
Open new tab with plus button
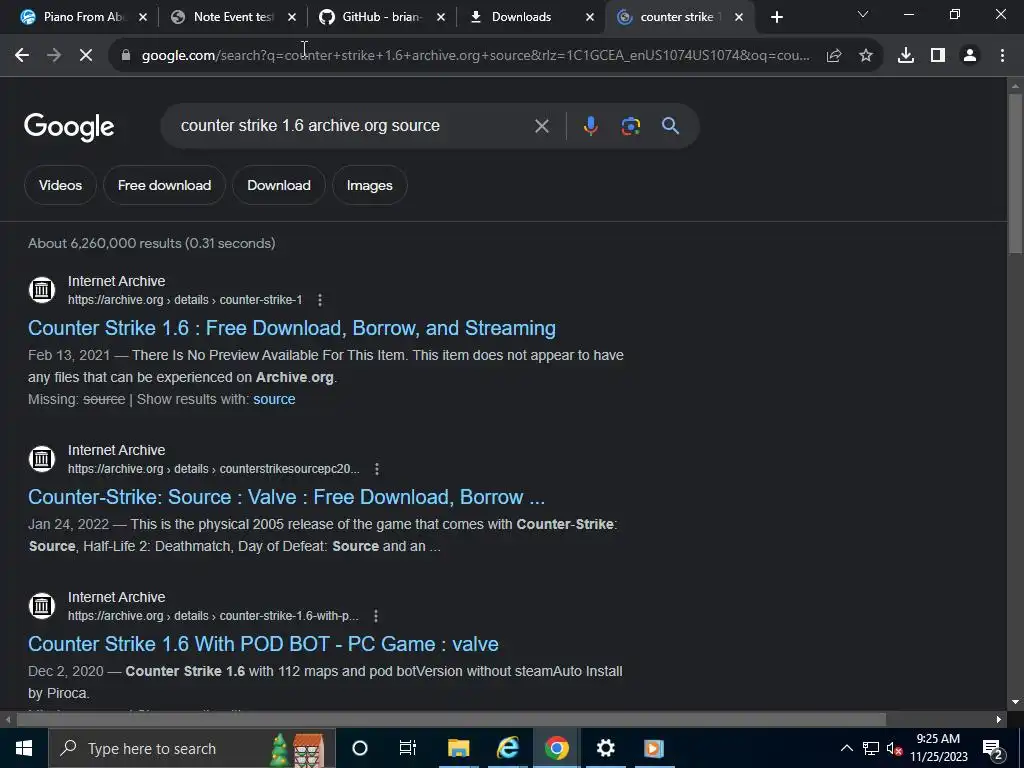[x=776, y=17]
